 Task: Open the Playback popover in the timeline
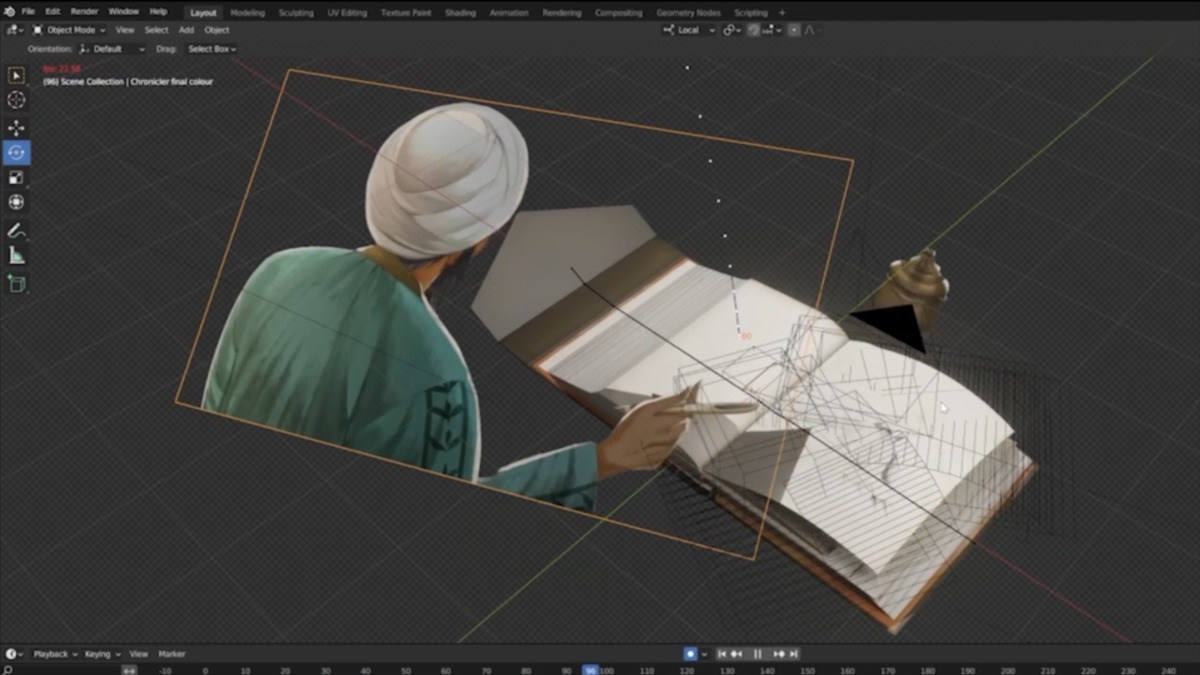pos(53,654)
